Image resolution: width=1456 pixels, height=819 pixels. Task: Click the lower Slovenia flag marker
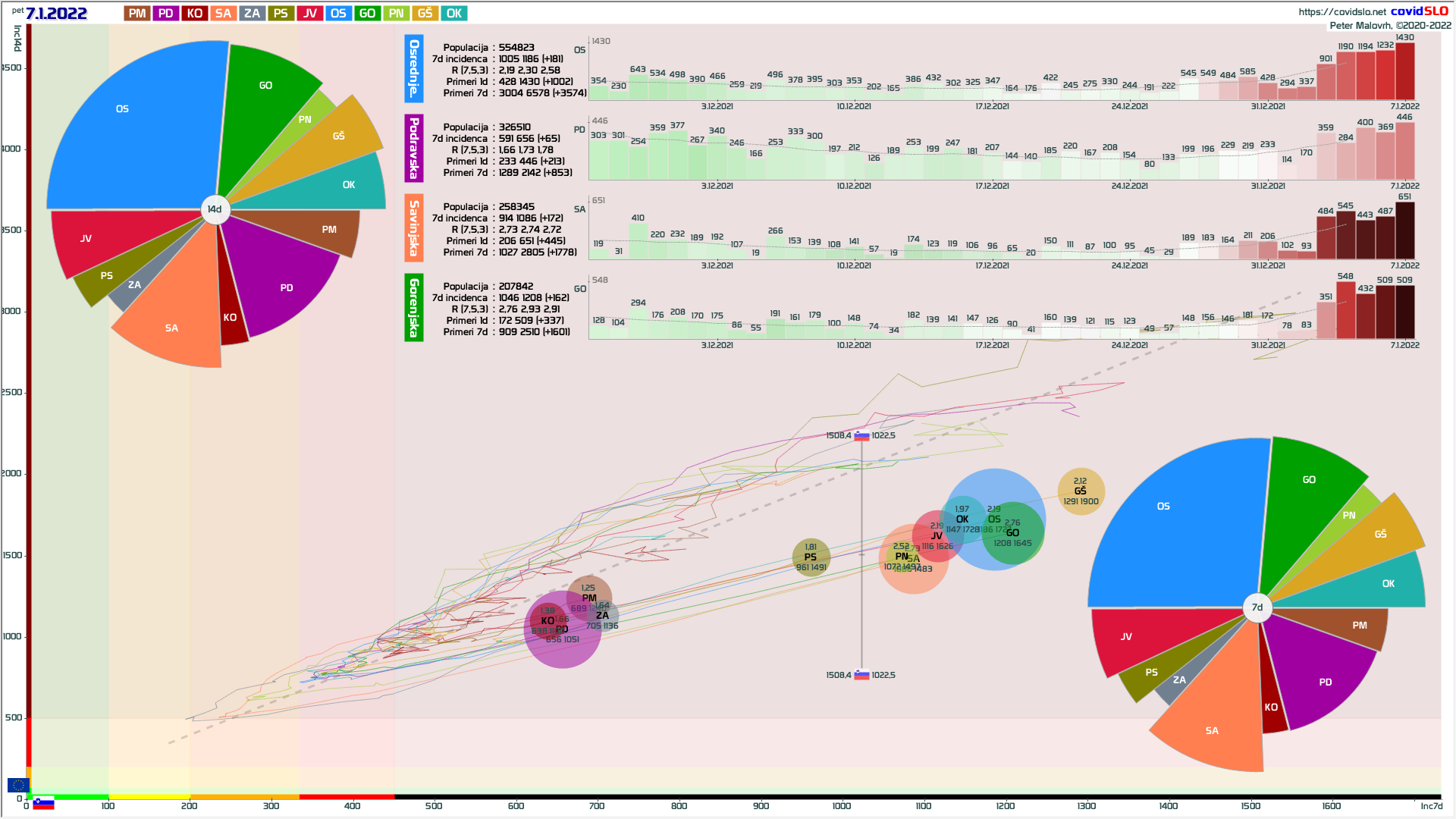pyautogui.click(x=861, y=675)
